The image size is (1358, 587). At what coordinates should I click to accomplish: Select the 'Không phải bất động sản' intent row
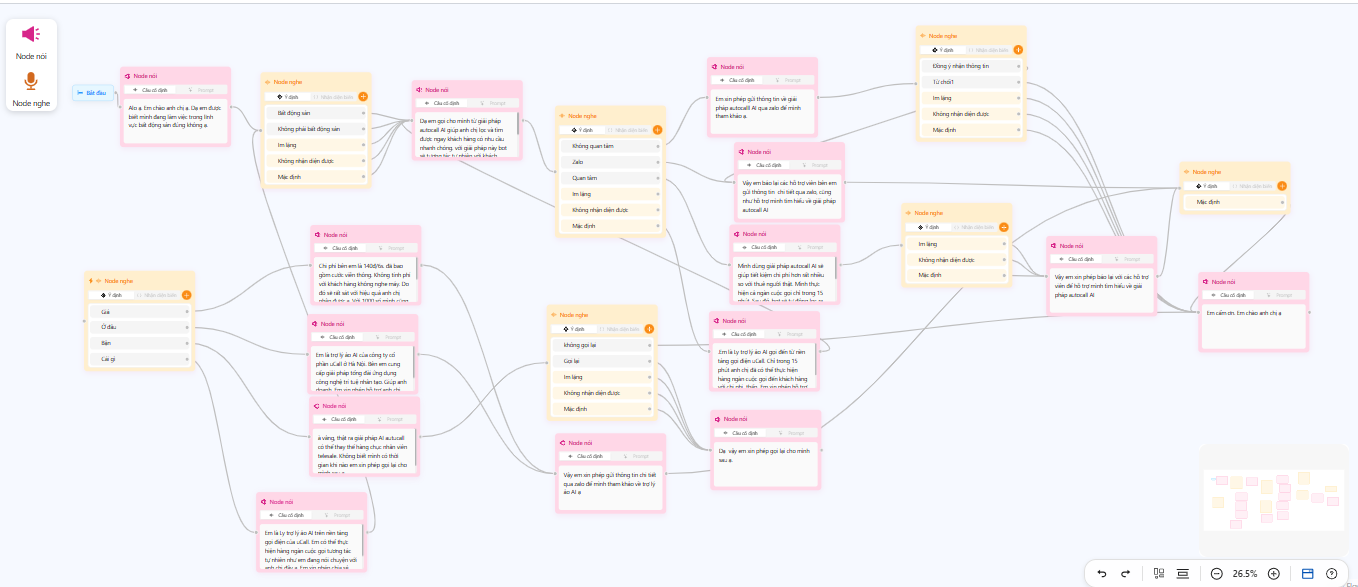coord(318,130)
